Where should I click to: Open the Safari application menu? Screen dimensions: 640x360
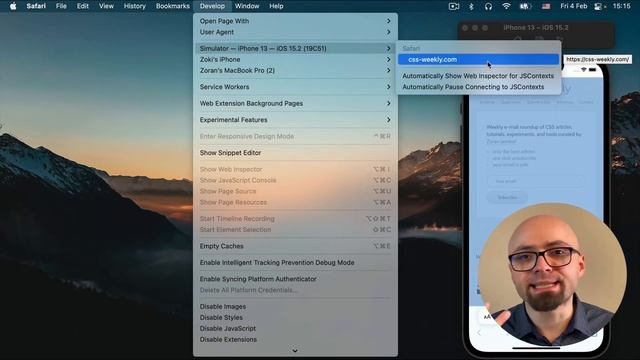tap(36, 6)
